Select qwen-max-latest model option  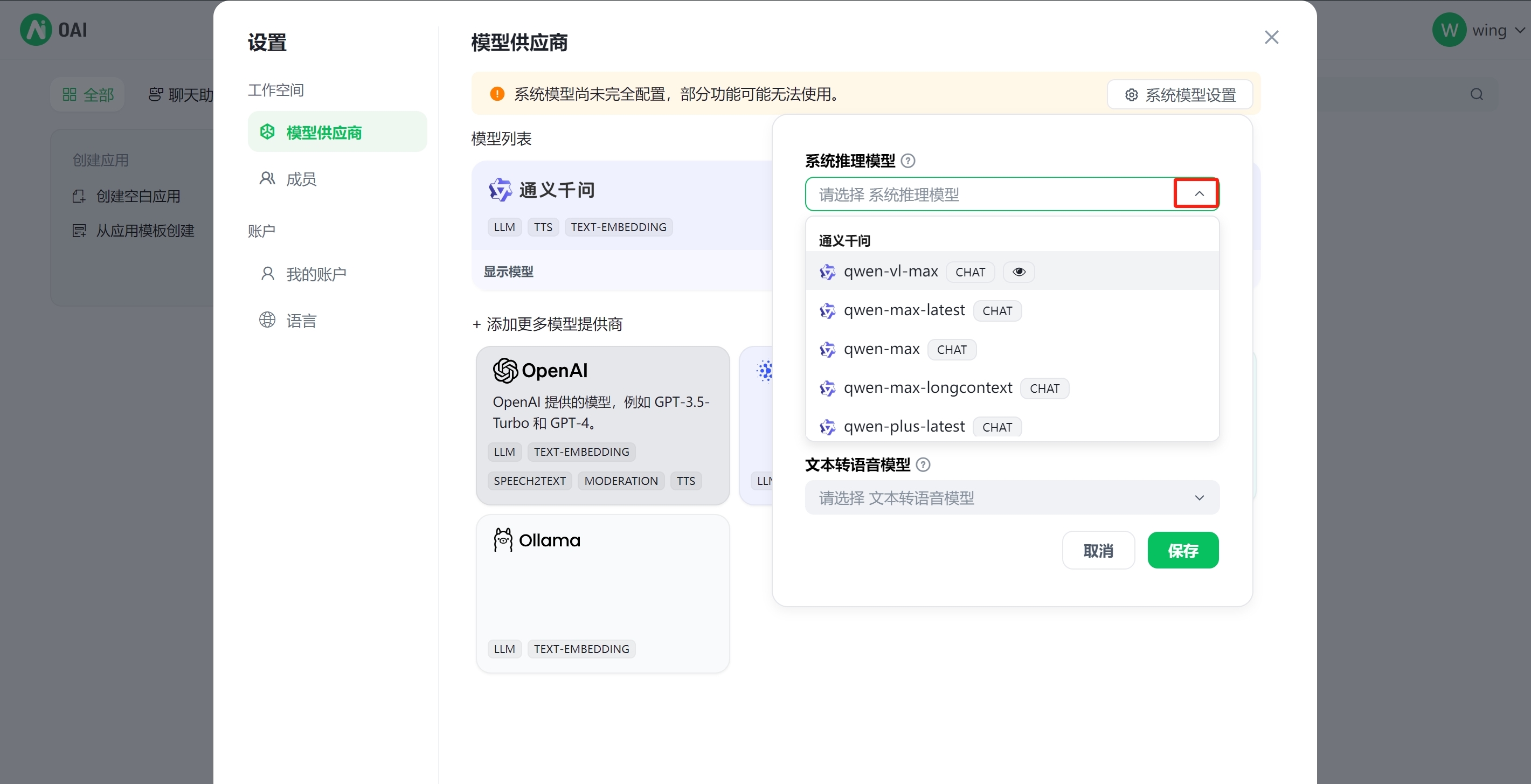1012,310
